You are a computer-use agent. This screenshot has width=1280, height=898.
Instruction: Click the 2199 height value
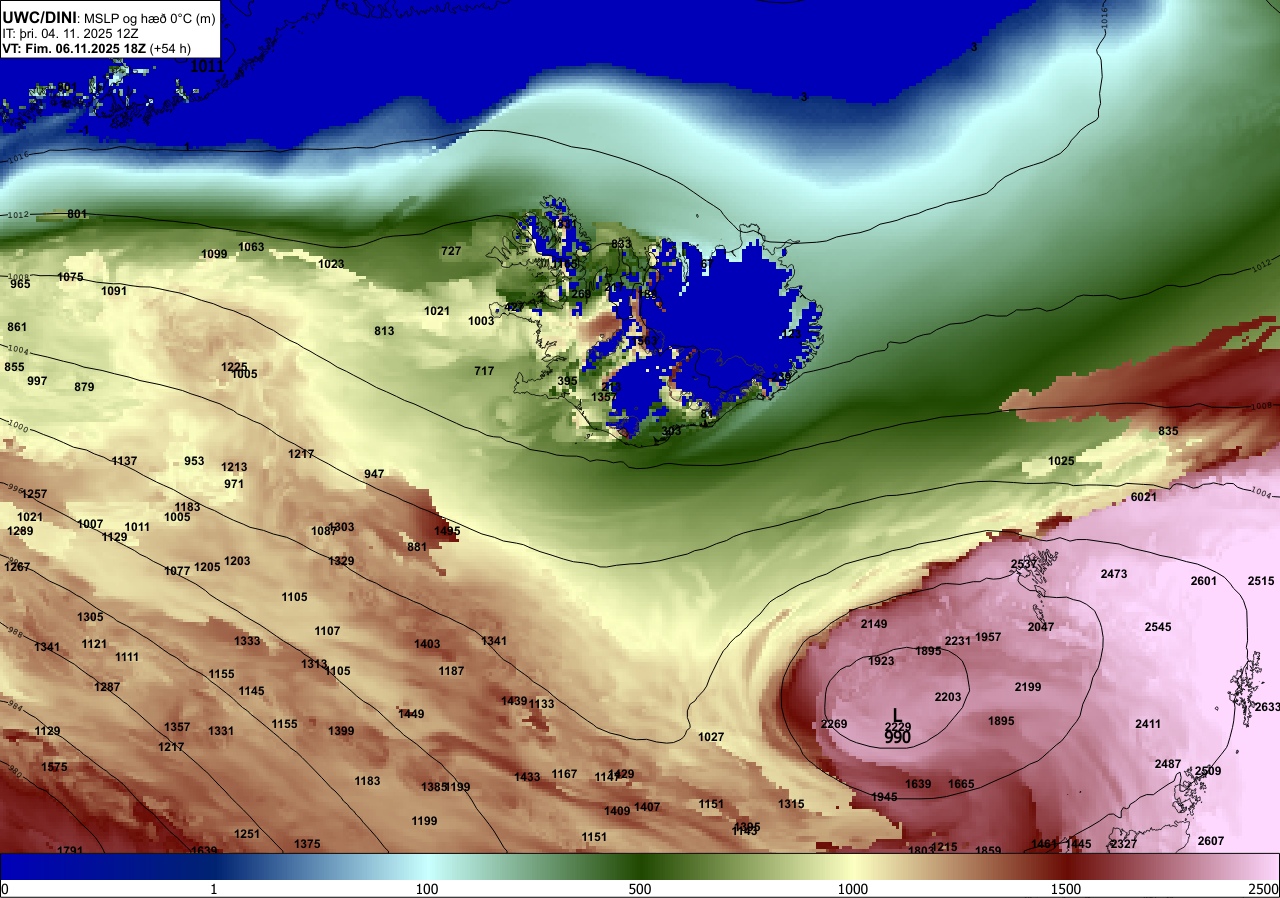click(x=1028, y=687)
